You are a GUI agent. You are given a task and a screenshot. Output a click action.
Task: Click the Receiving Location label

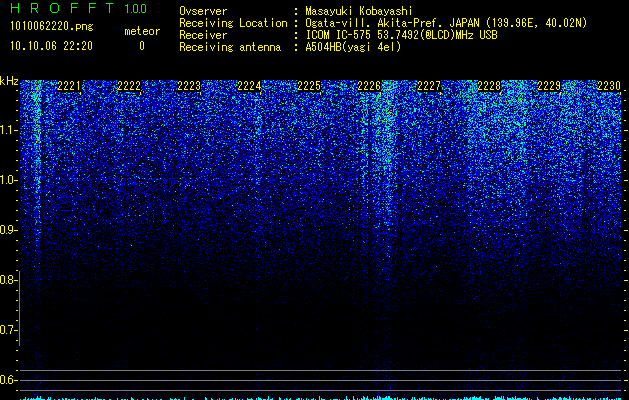coord(233,23)
